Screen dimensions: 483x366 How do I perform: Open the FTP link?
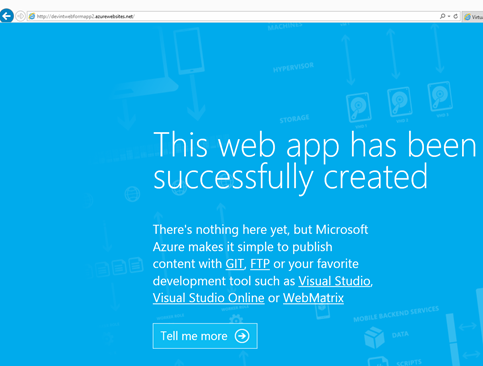point(260,264)
